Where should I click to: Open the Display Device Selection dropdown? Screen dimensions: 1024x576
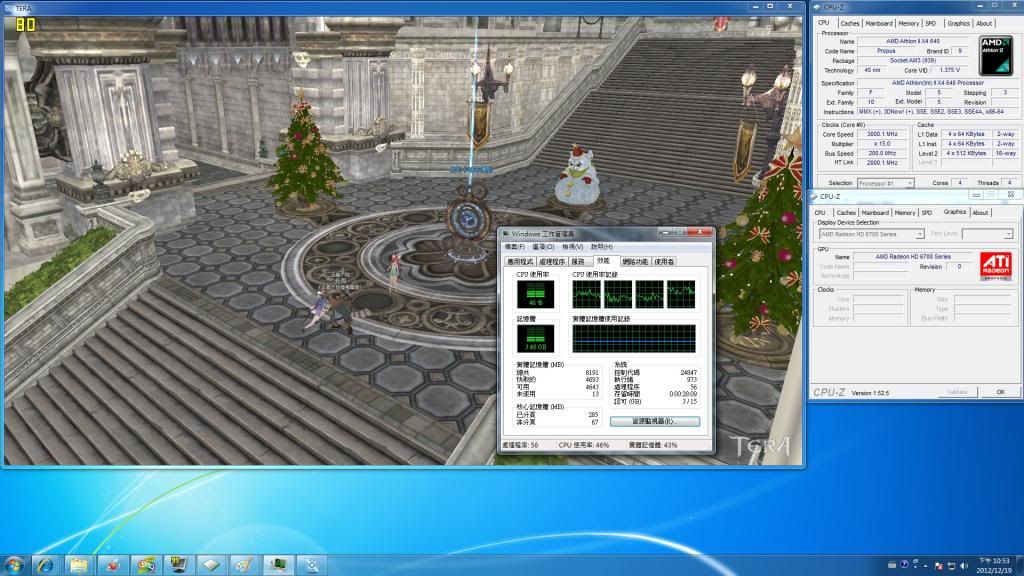(x=871, y=234)
